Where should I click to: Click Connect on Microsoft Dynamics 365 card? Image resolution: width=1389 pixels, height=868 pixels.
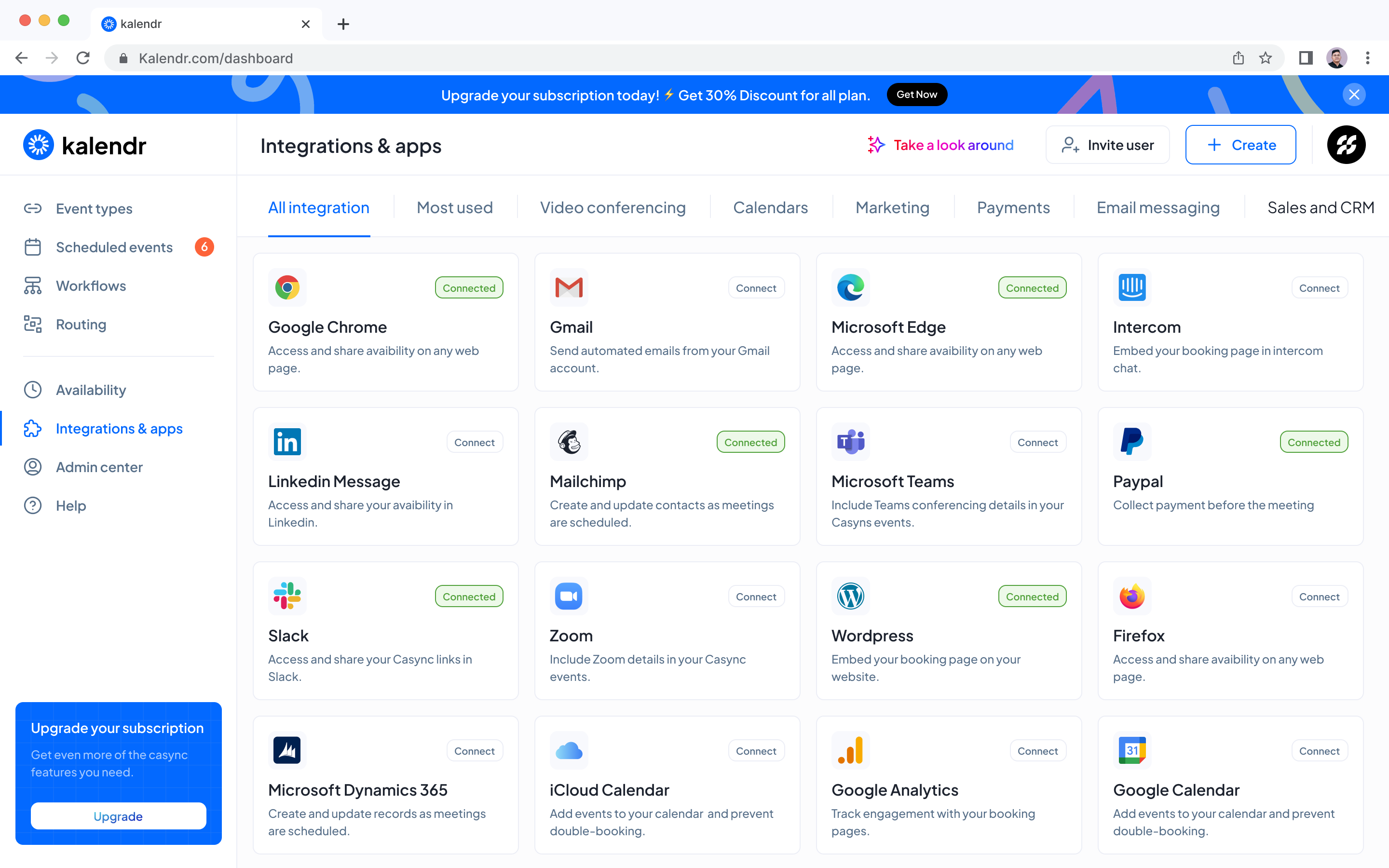tap(474, 751)
